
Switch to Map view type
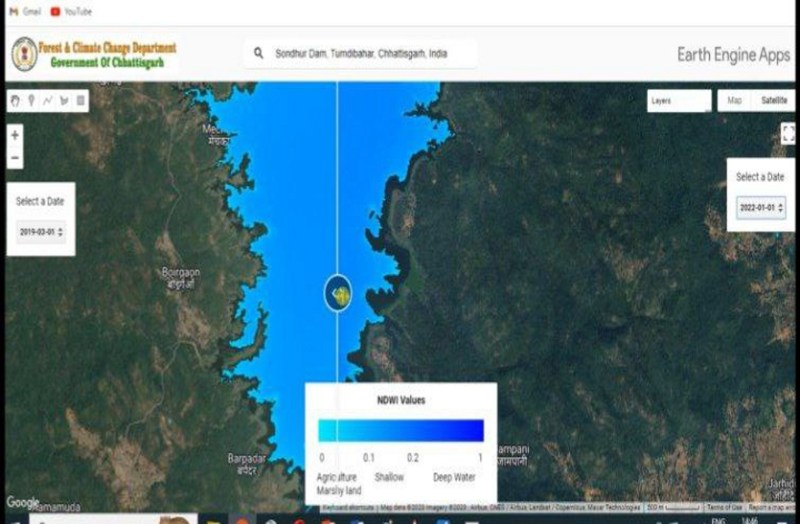coord(735,101)
